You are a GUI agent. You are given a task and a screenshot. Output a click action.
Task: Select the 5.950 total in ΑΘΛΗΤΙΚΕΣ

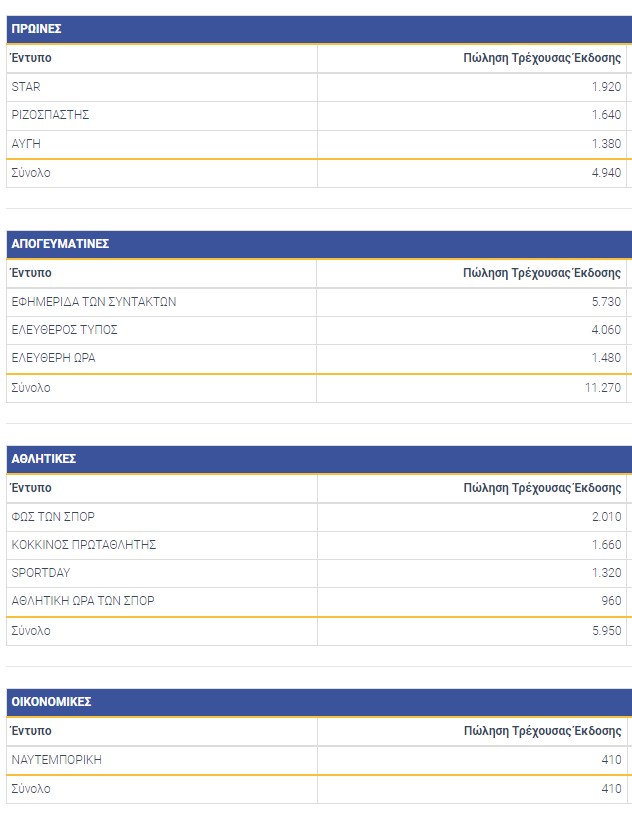606,631
